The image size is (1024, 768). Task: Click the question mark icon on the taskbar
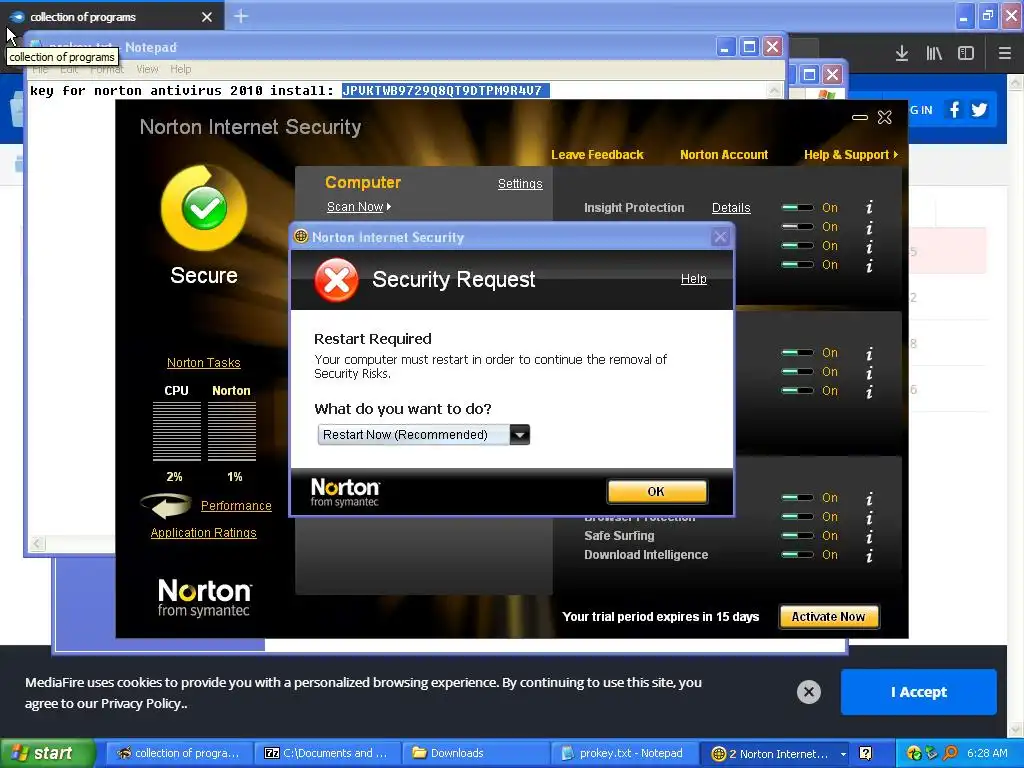[x=865, y=754]
